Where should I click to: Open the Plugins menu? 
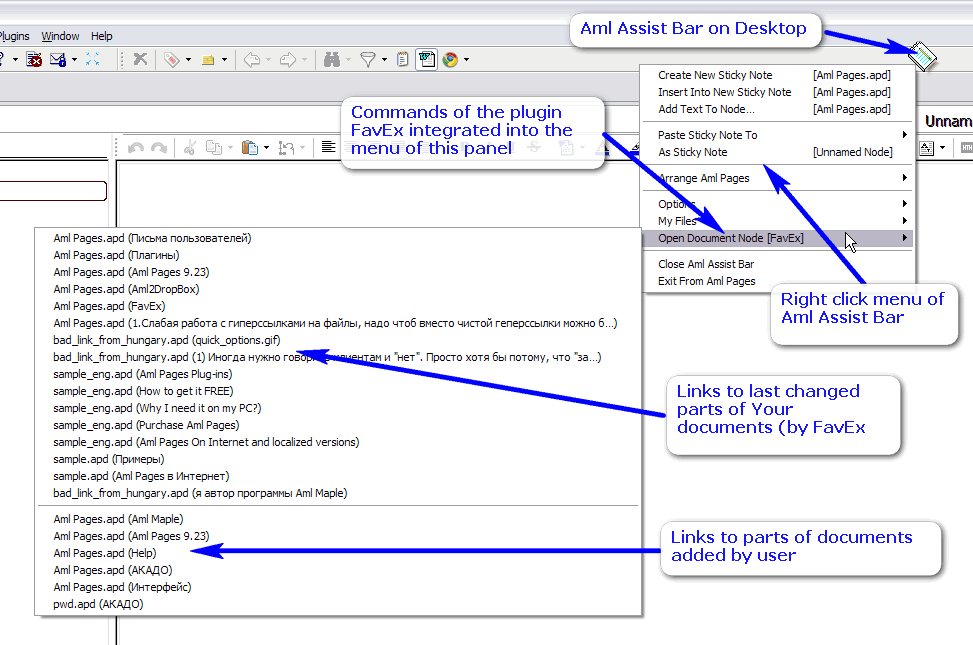[x=14, y=36]
